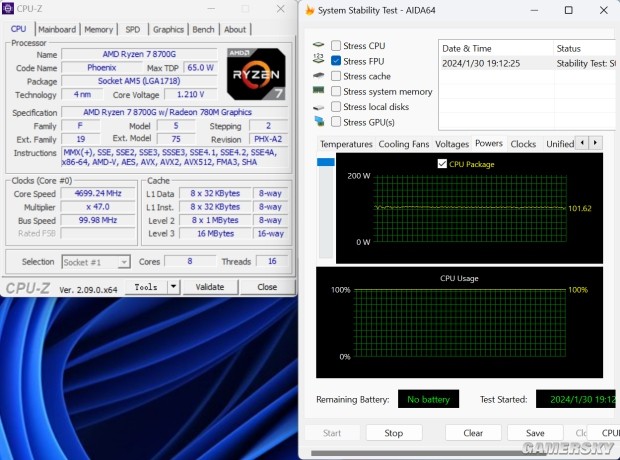Viewport: 620px width, 460px height.
Task: Toggle the CPU Package graph checkbox
Action: click(x=442, y=164)
